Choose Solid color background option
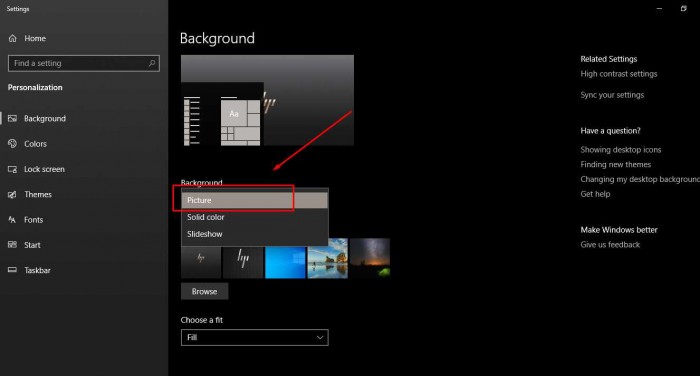 pos(254,217)
